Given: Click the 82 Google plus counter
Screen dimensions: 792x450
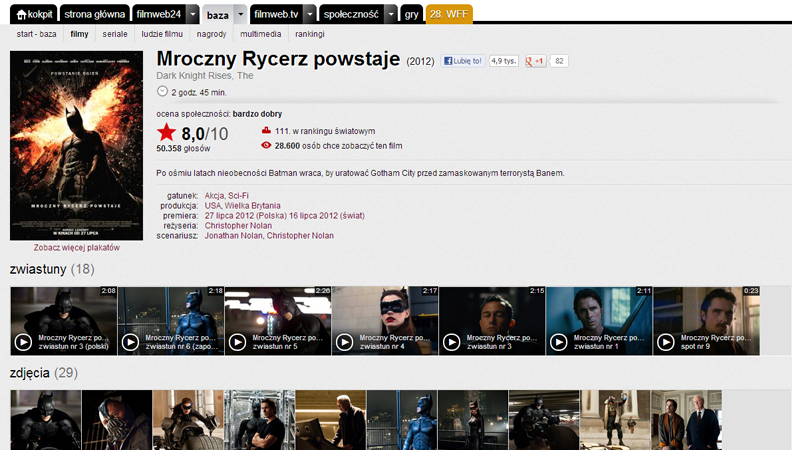Looking at the screenshot, I should coord(559,61).
